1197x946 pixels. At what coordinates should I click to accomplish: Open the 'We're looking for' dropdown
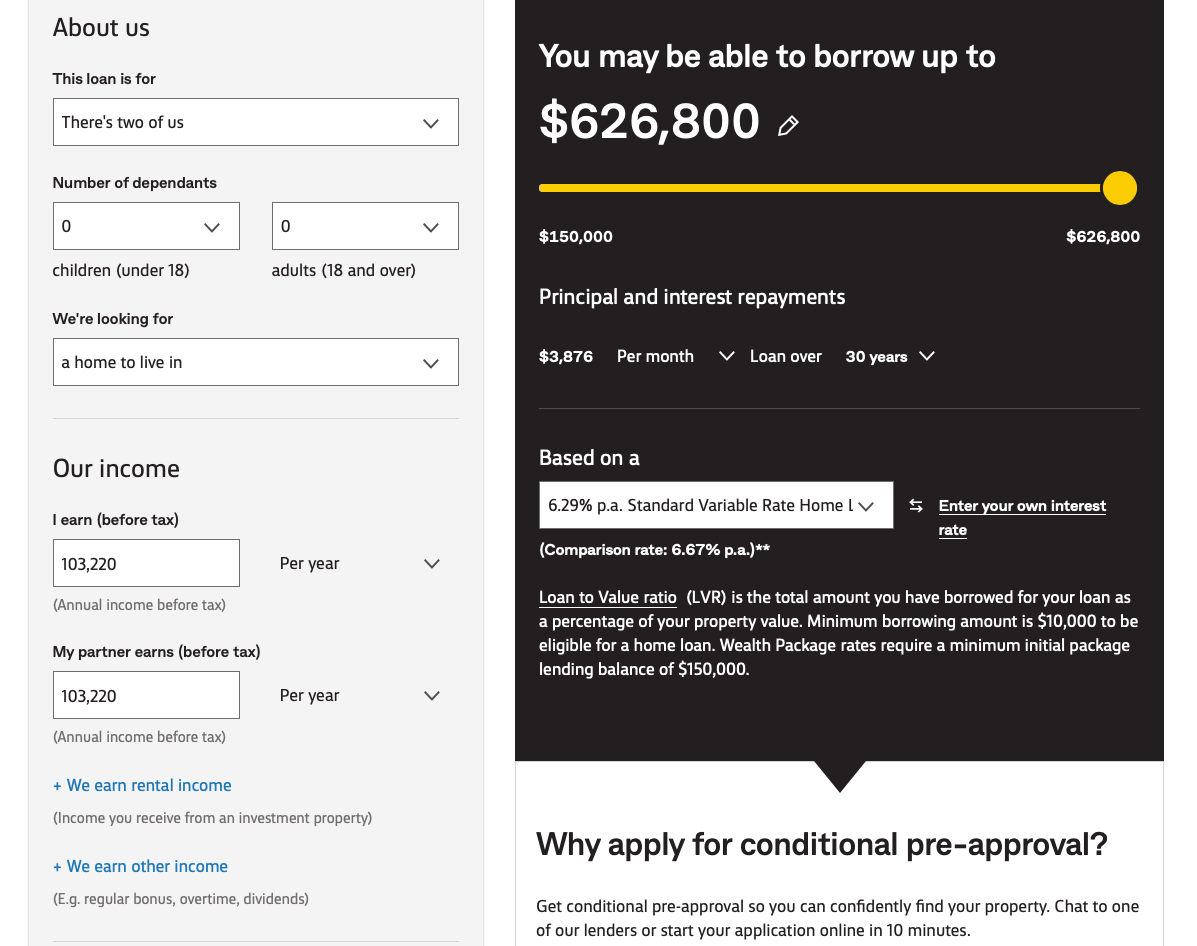(255, 362)
